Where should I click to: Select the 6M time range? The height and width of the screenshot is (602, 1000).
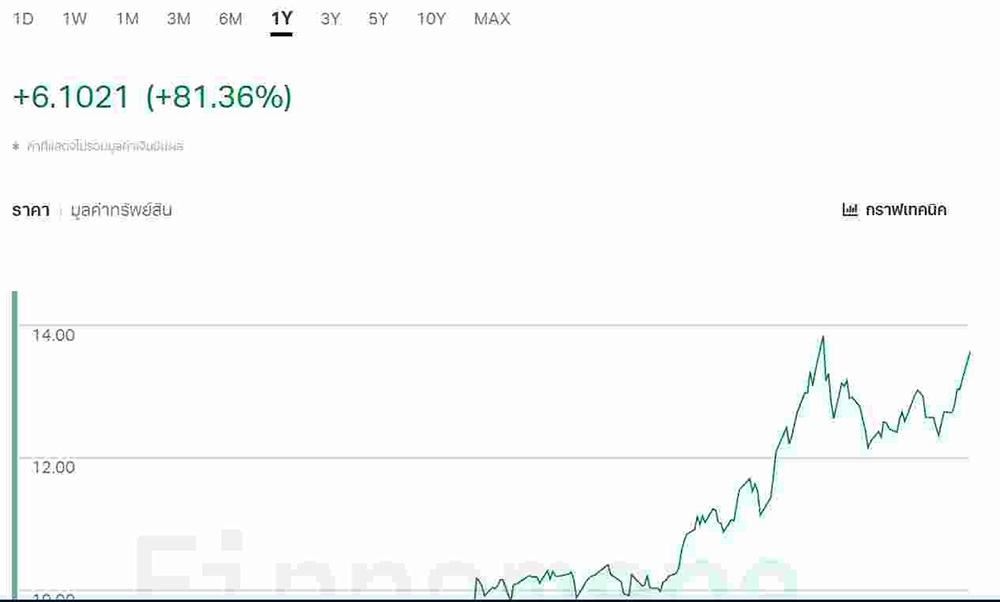(230, 19)
